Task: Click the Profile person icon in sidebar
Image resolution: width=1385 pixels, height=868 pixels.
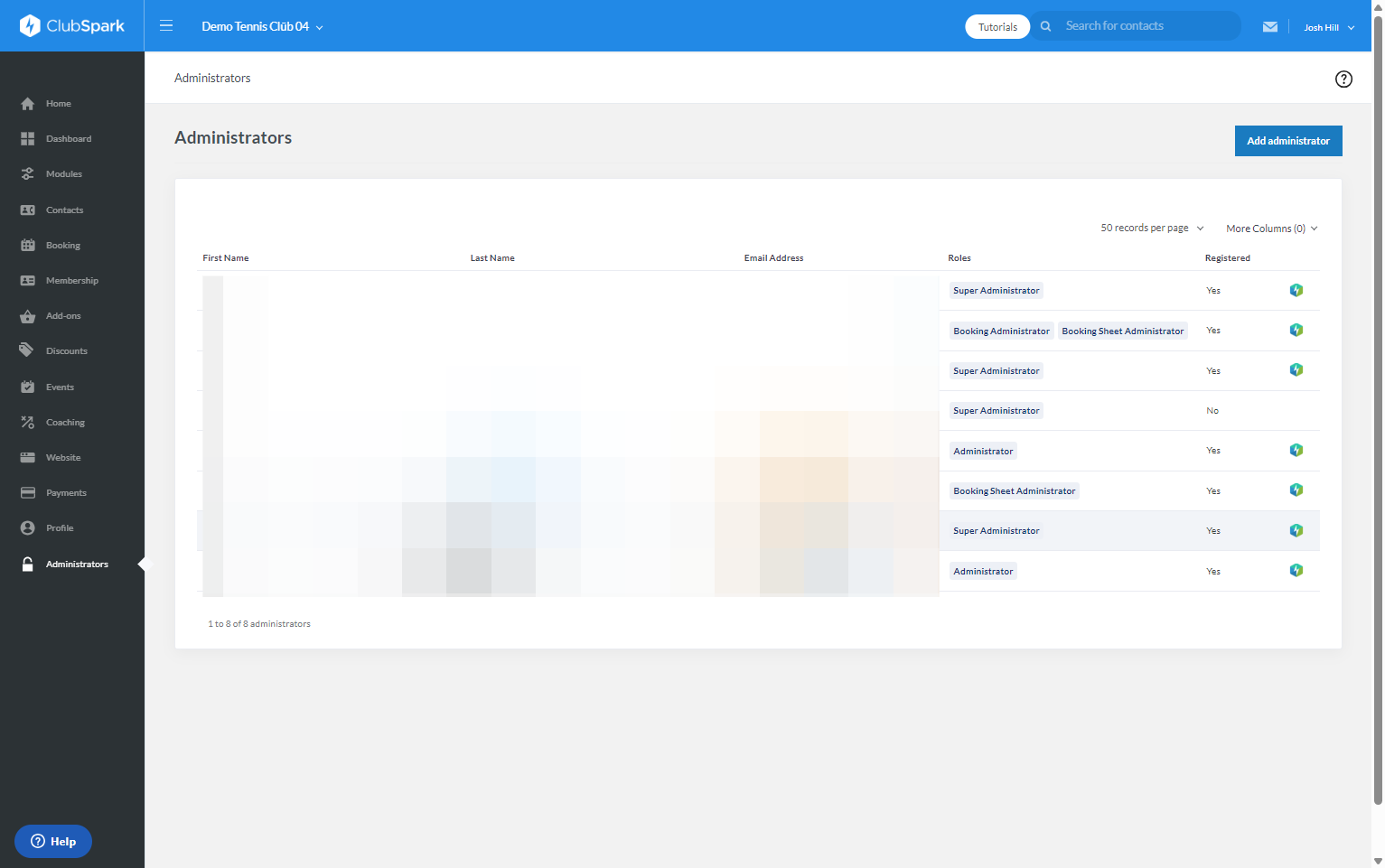Action: 28,528
